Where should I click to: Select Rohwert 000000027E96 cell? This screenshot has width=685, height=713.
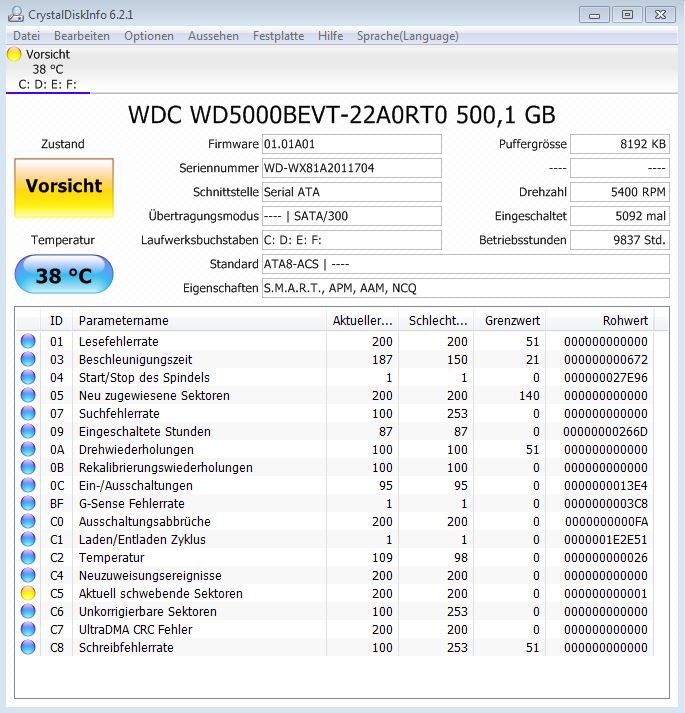point(606,377)
